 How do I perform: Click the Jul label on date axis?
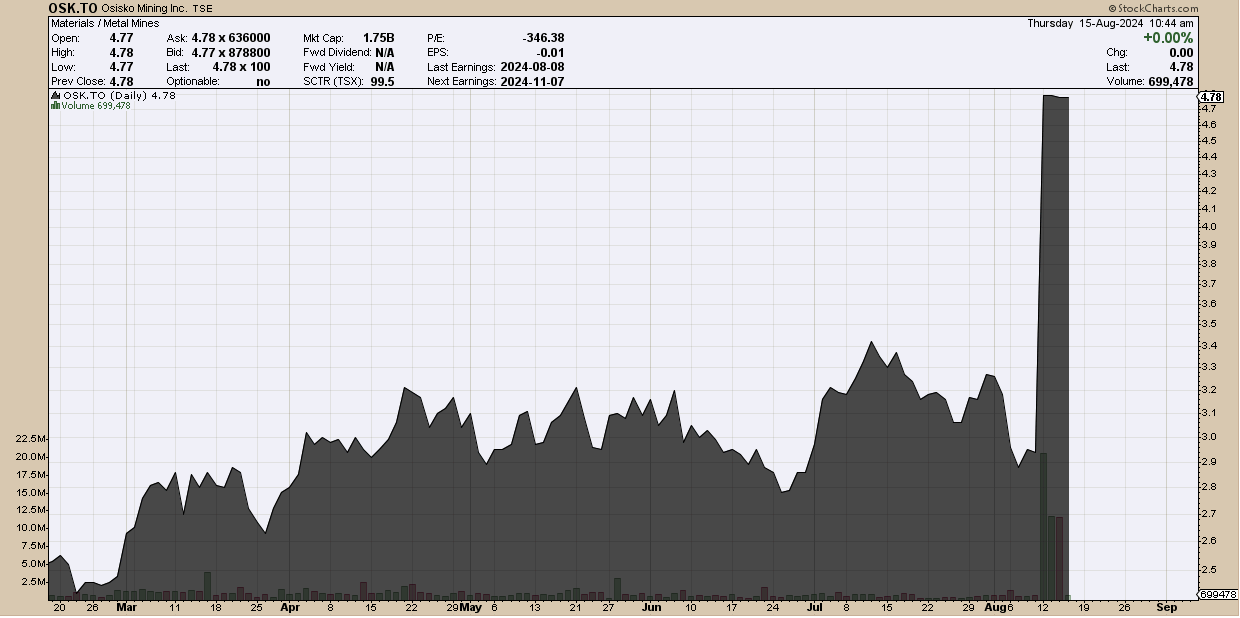(815, 607)
